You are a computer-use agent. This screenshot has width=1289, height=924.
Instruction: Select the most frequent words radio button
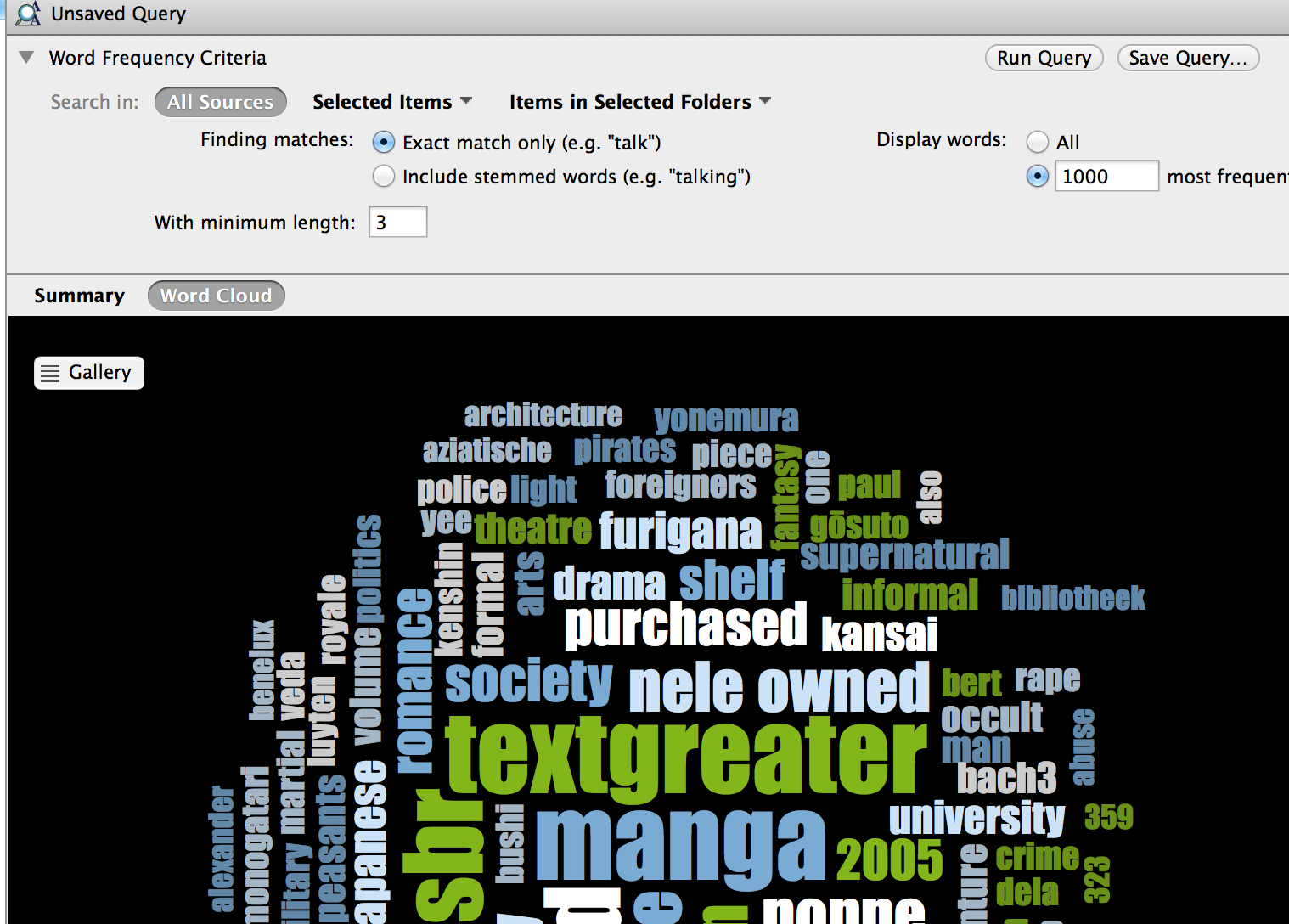coord(1037,177)
